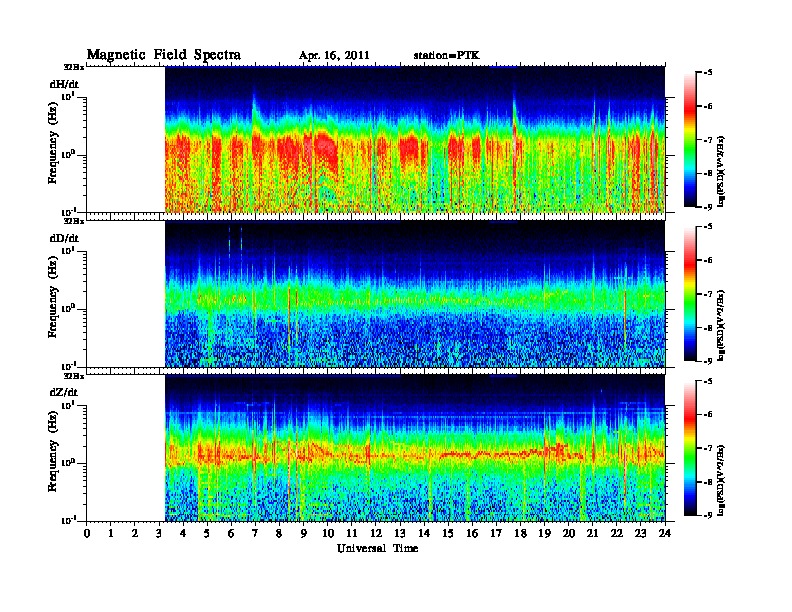Viewport: 792px width, 612px height.
Task: Click the 10^-1 tick of dZ/dt frequency axis
Action: (69, 521)
